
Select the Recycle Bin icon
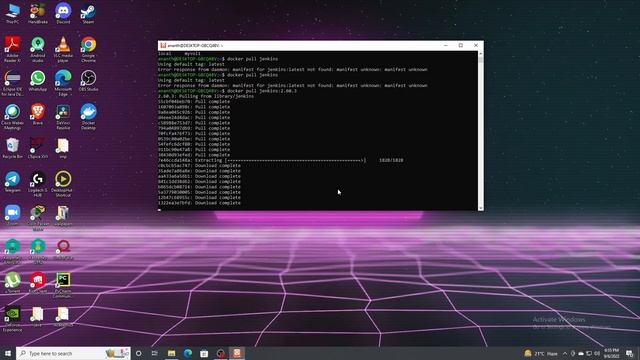tap(13, 148)
